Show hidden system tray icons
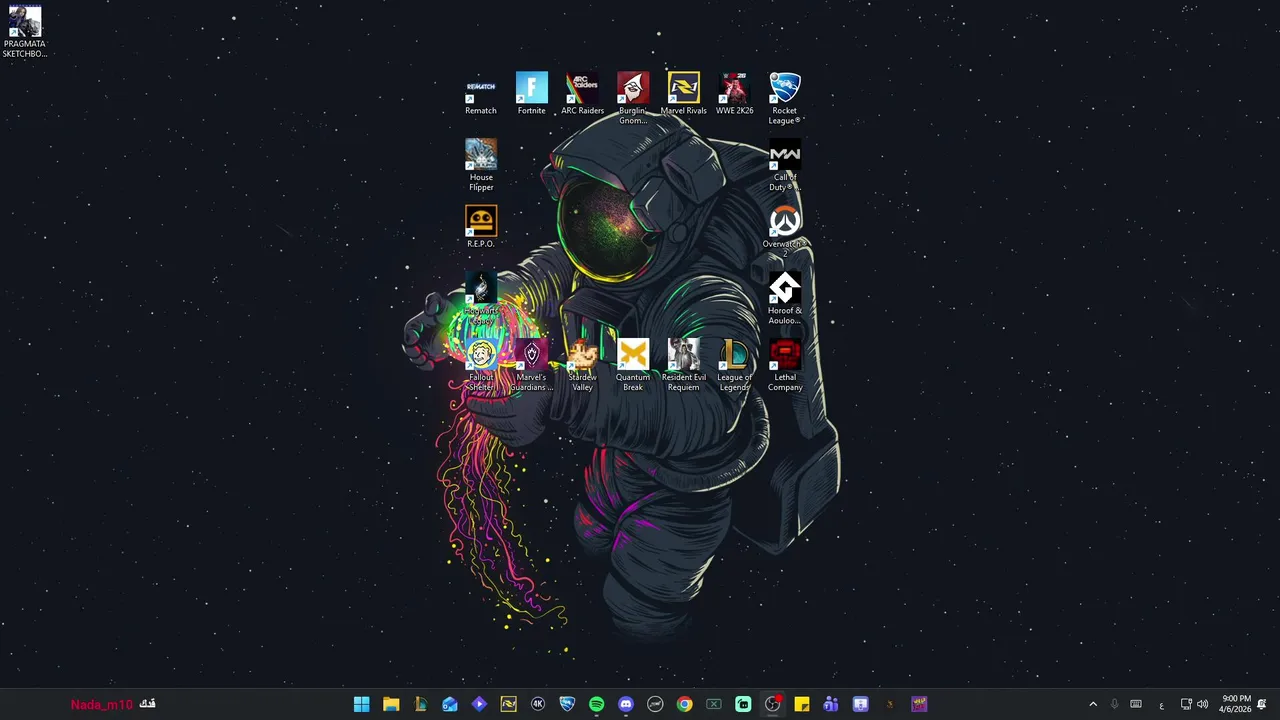Image resolution: width=1280 pixels, height=720 pixels. coord(1092,704)
